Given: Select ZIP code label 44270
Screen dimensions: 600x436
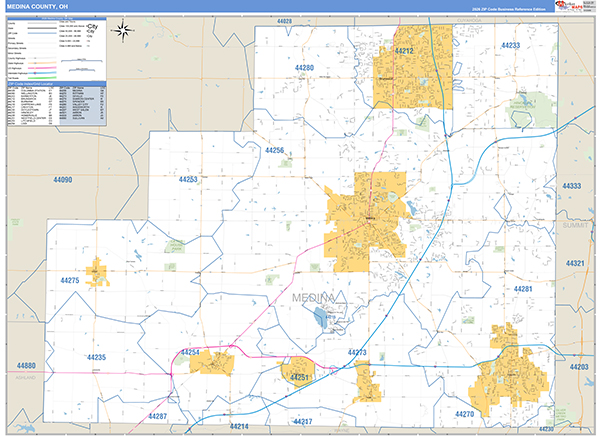Looking at the screenshot, I should 464,414.
